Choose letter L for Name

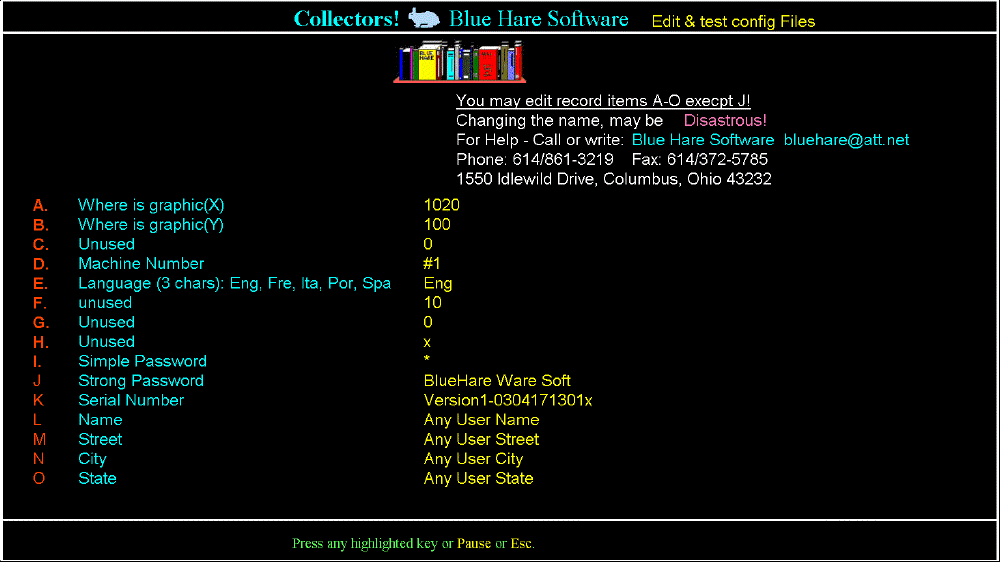[37, 420]
